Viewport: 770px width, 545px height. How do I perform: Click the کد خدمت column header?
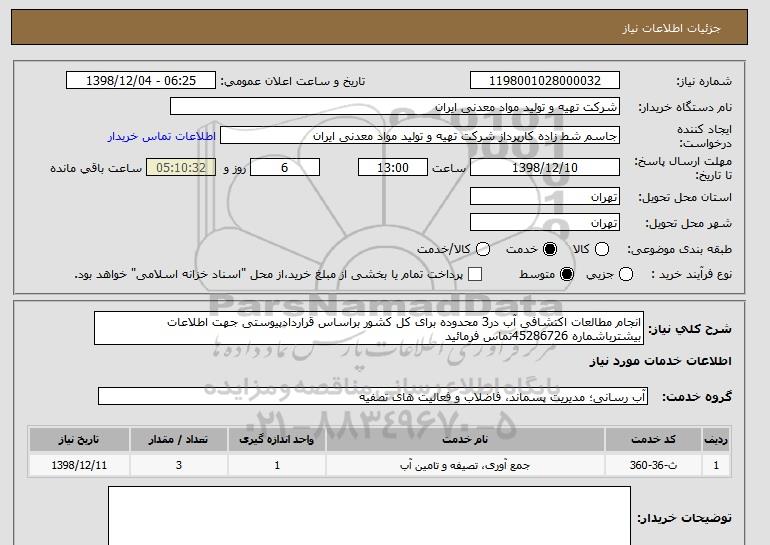(653, 439)
